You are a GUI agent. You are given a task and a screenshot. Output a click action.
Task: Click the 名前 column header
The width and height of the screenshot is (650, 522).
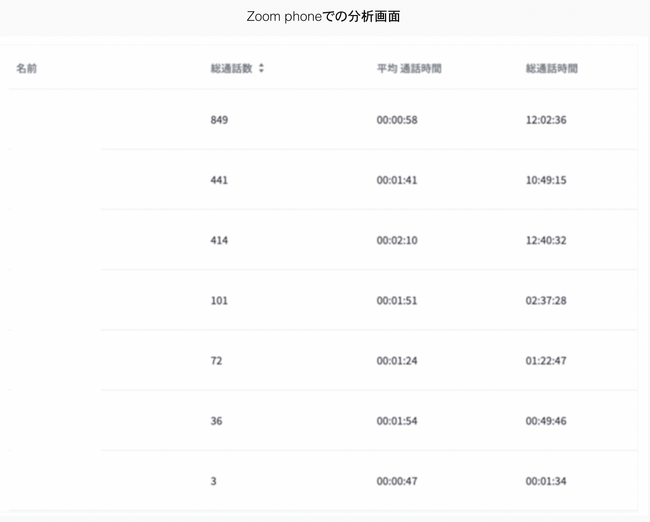point(27,69)
